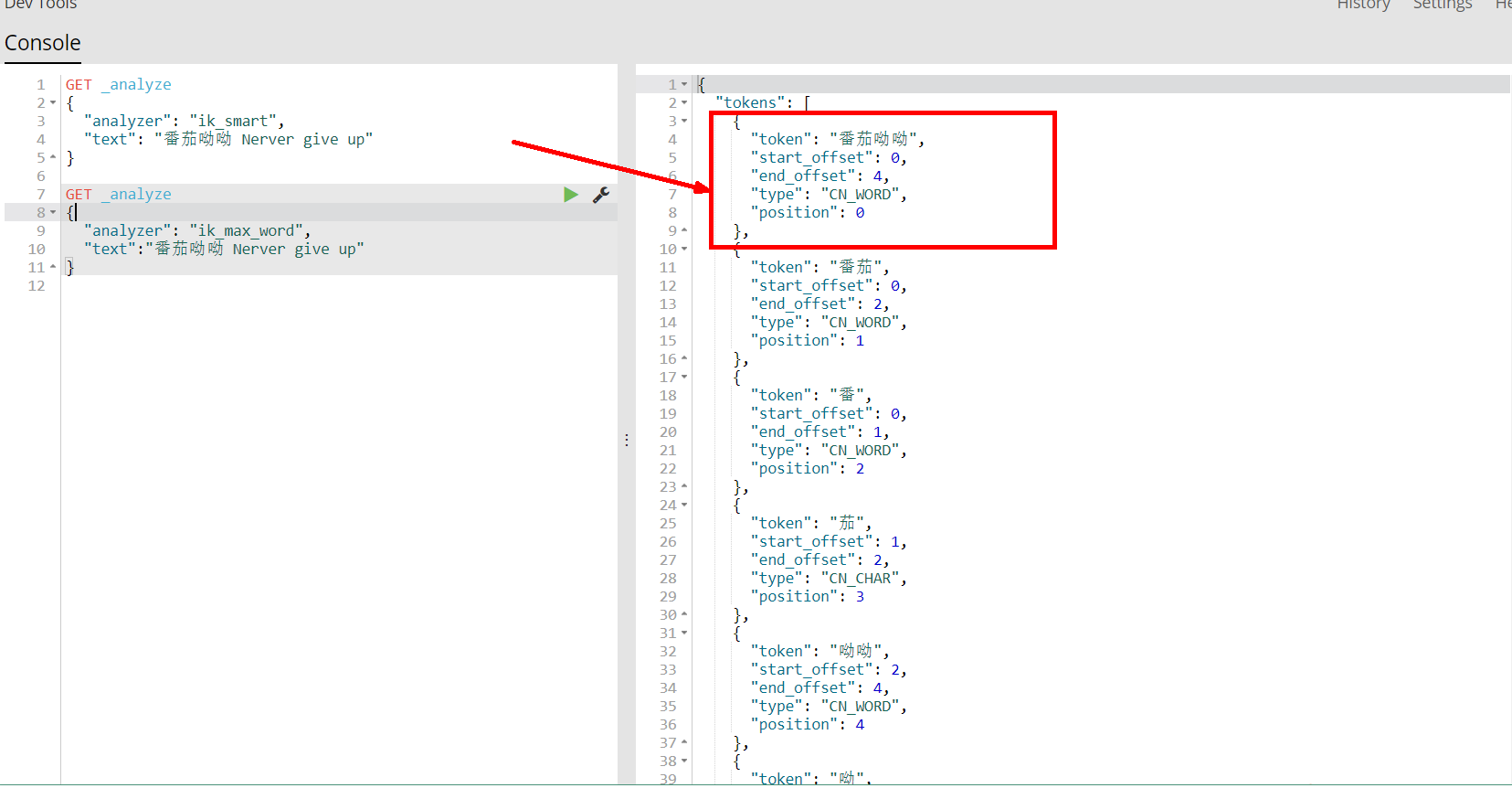Open the Settings menu

pos(1443,5)
